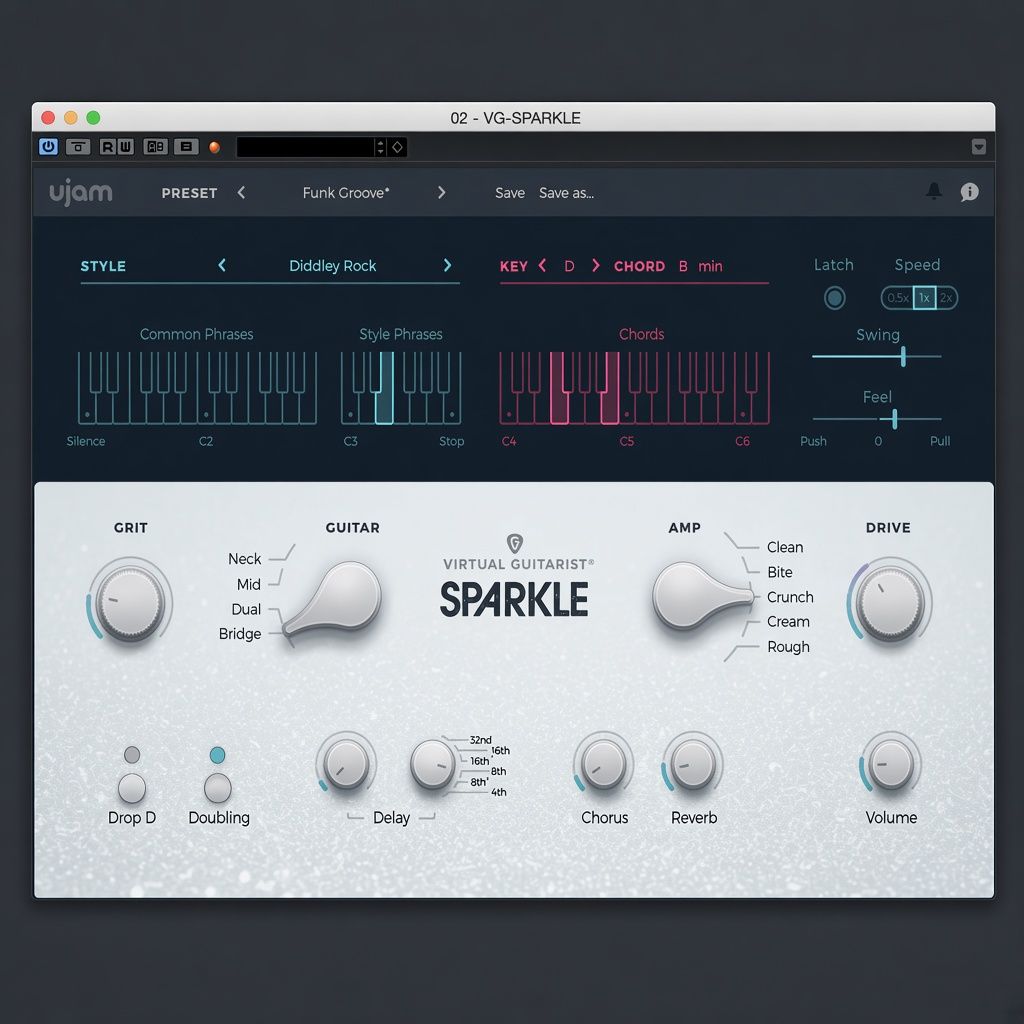The width and height of the screenshot is (1024, 1024).
Task: Select 4th delay time
Action: click(x=498, y=792)
